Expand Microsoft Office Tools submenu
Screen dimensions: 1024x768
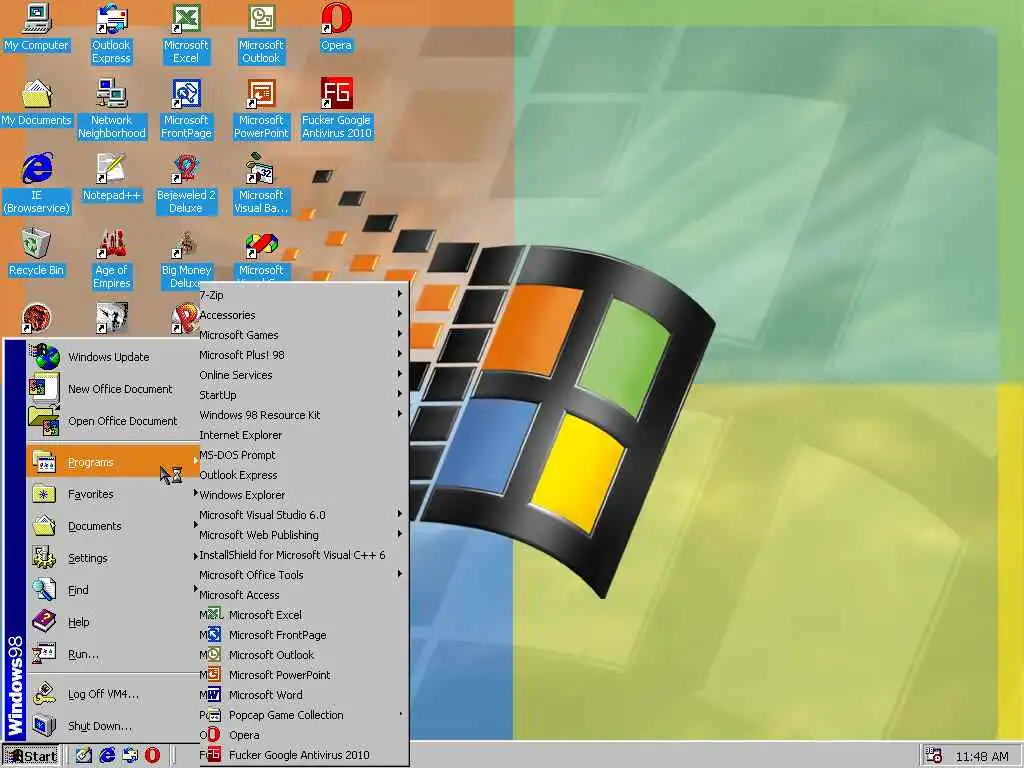303,575
